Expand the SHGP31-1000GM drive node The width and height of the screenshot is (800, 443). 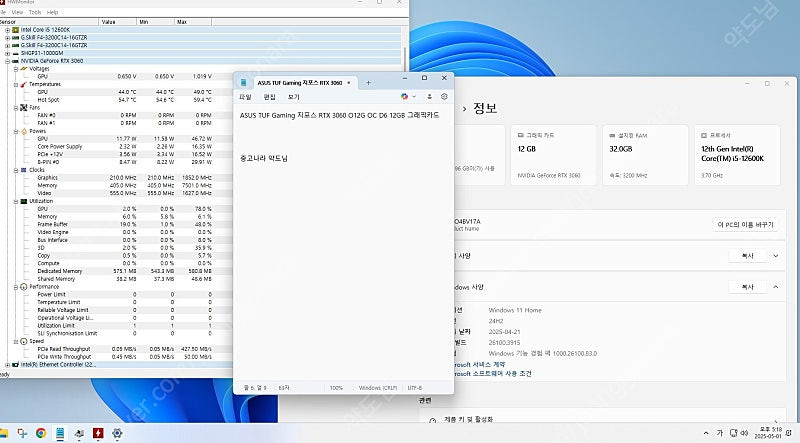7,53
